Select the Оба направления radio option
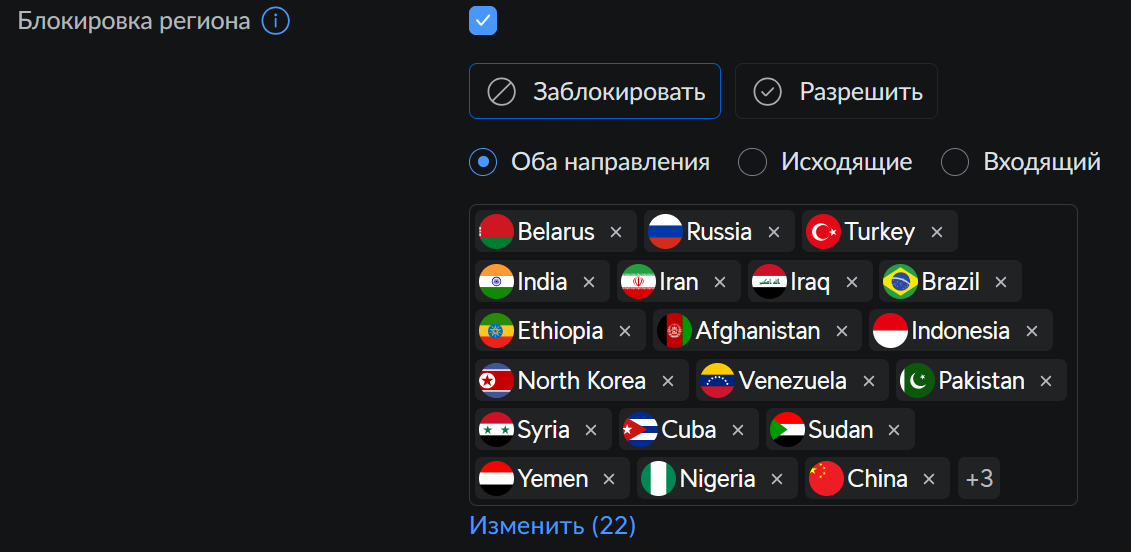Image resolution: width=1131 pixels, height=552 pixels. 483,162
